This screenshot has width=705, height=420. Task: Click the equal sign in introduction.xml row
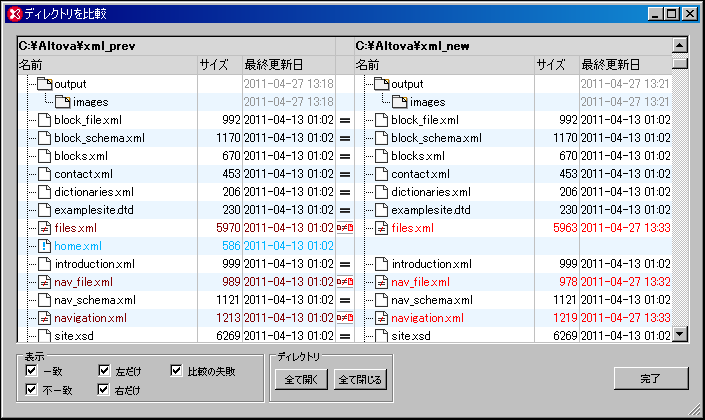pos(345,264)
